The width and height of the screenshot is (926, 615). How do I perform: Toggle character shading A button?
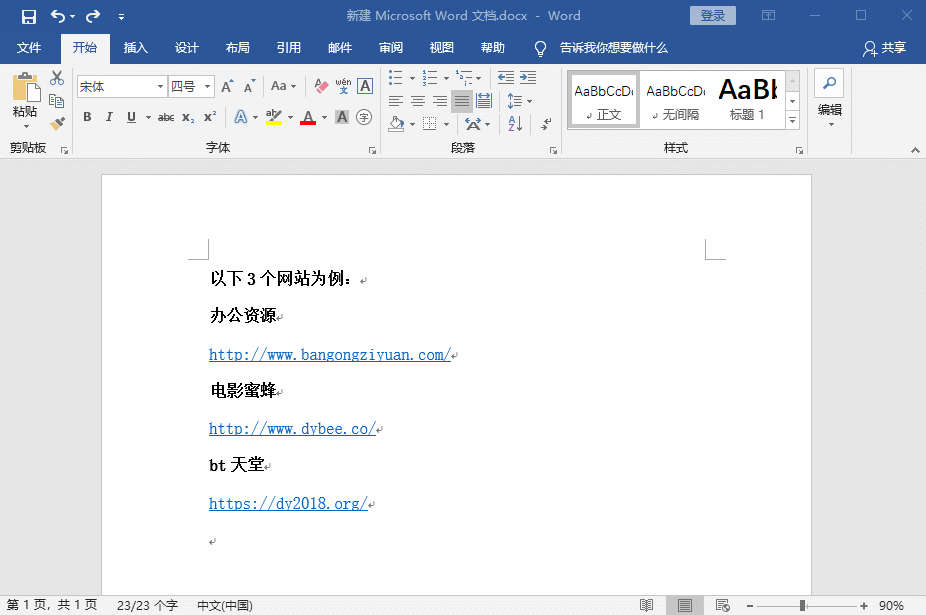coord(342,117)
